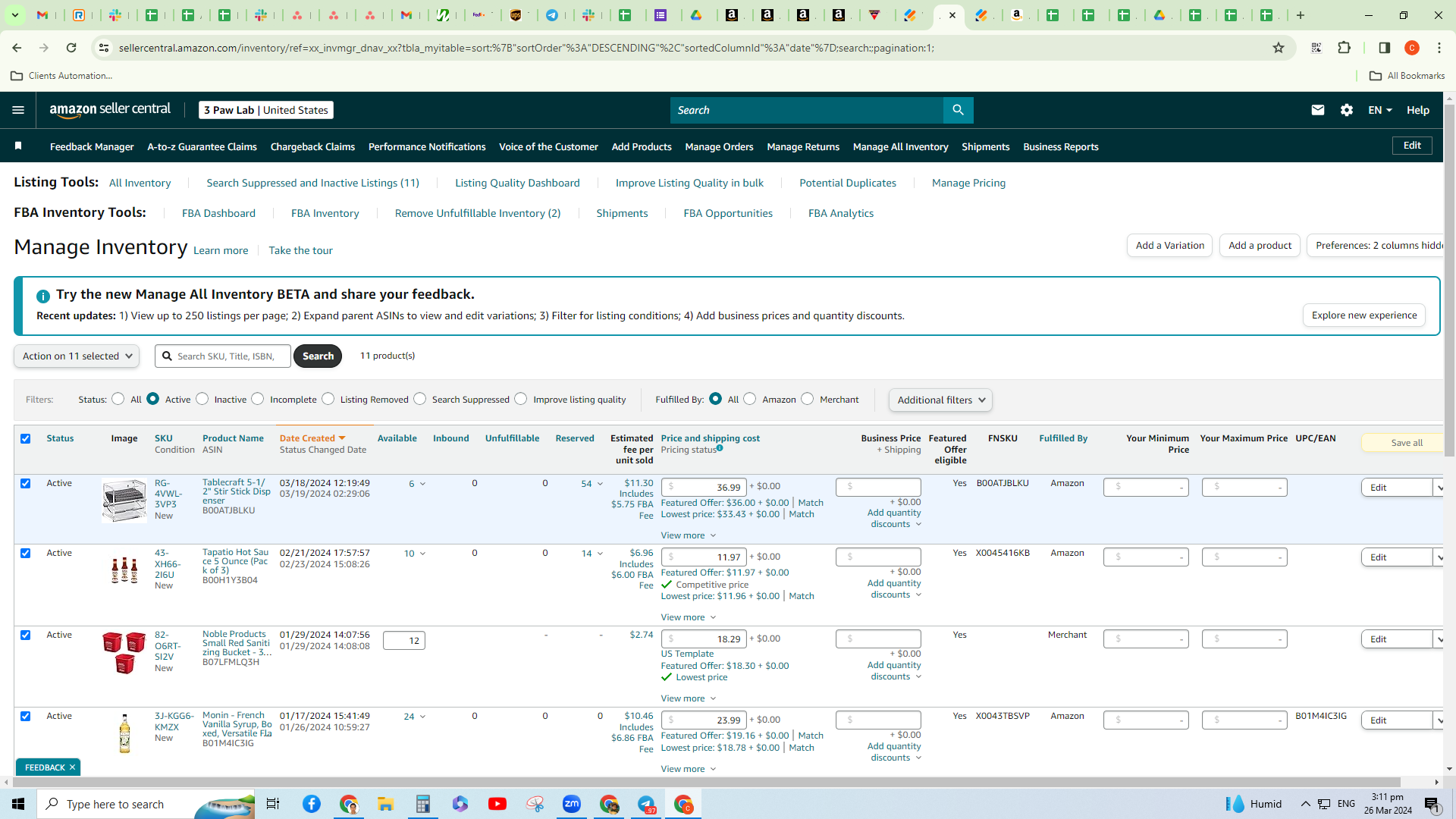Select Search Suppressed status filter
The image size is (1456, 819).
[x=420, y=399]
